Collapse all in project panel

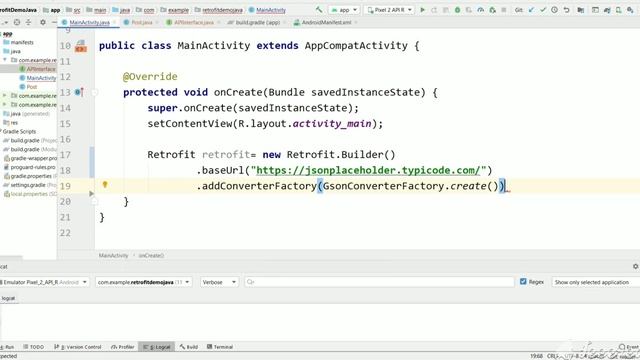(28, 22)
